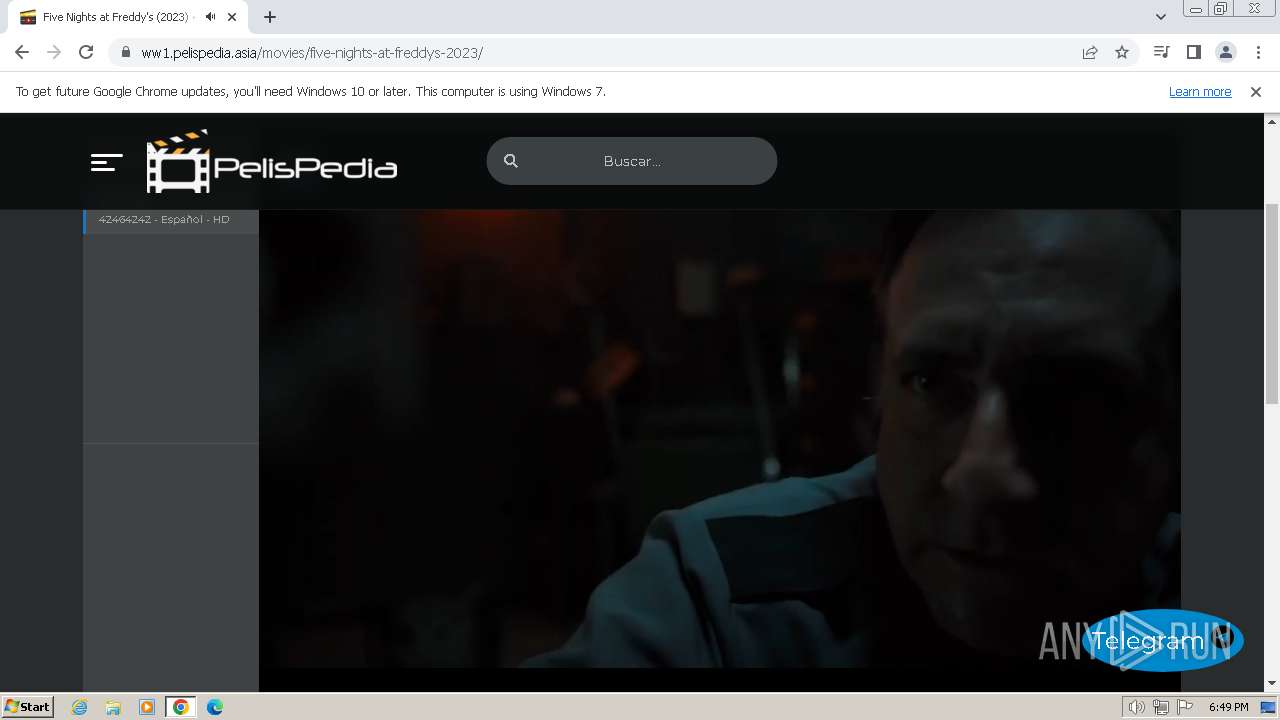The image size is (1280, 720).
Task: Open media control icon in toolbar
Action: pos(1161,53)
